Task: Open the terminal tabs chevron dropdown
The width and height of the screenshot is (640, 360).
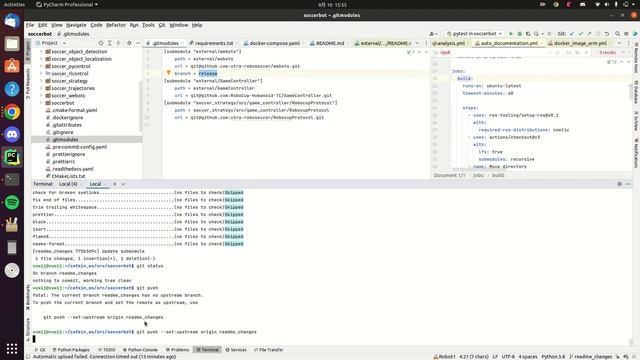Action: (x=123, y=184)
